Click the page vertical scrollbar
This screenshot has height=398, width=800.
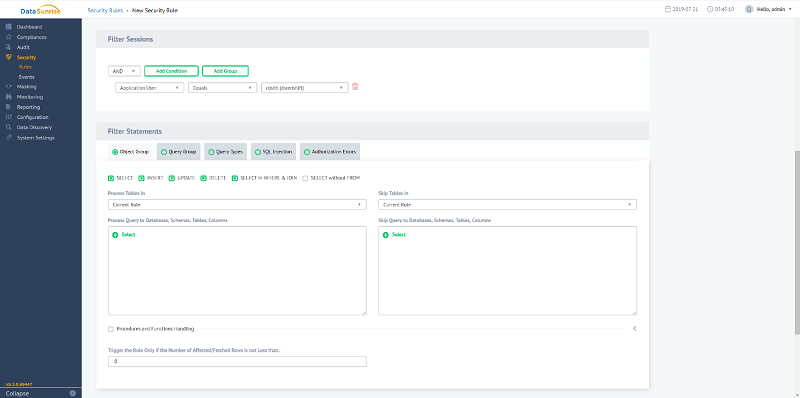(x=797, y=242)
